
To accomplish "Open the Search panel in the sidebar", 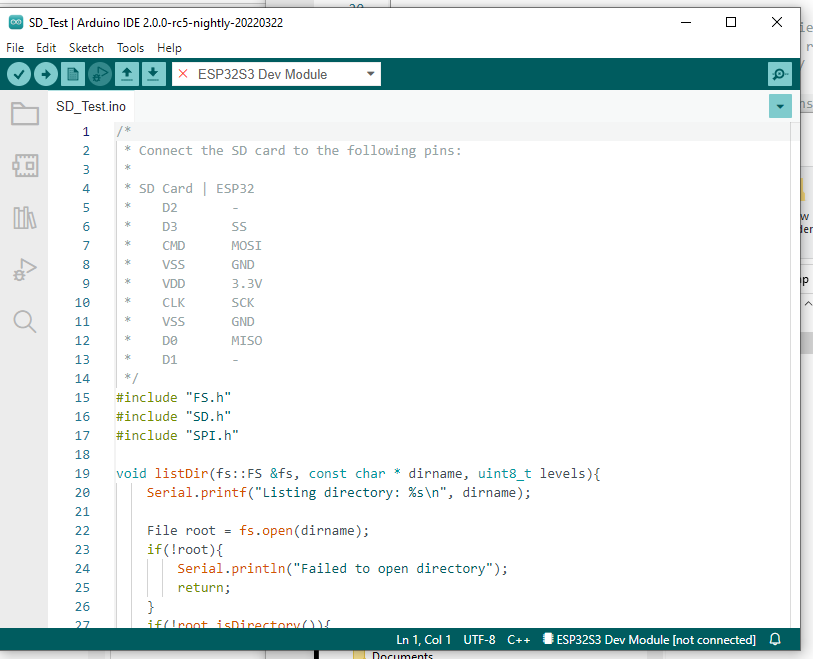I will pos(25,321).
